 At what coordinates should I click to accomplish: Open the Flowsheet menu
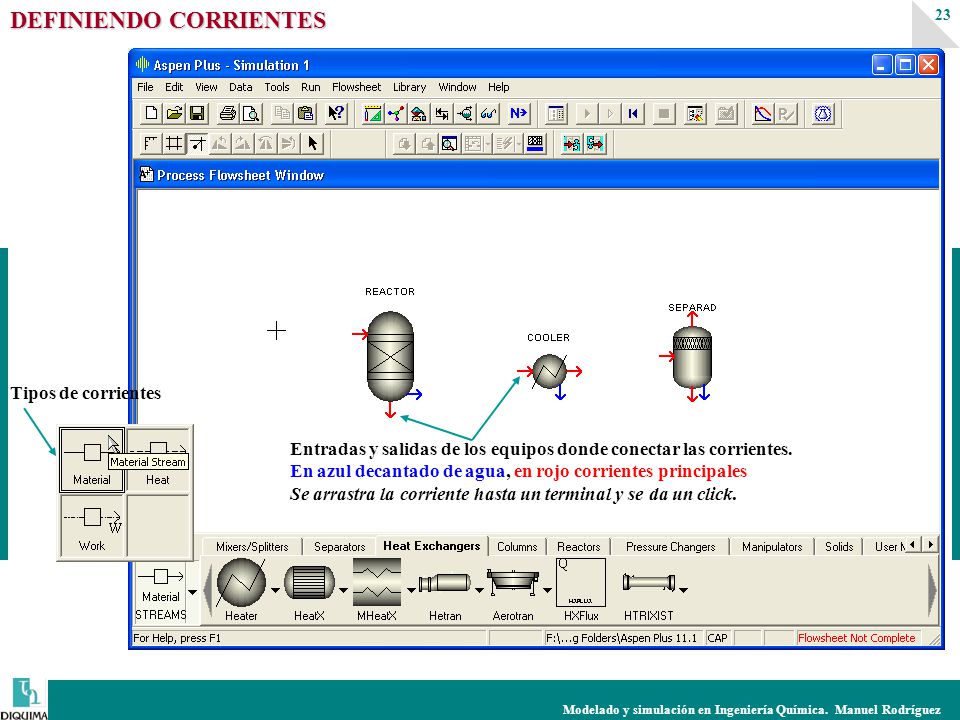pos(356,87)
